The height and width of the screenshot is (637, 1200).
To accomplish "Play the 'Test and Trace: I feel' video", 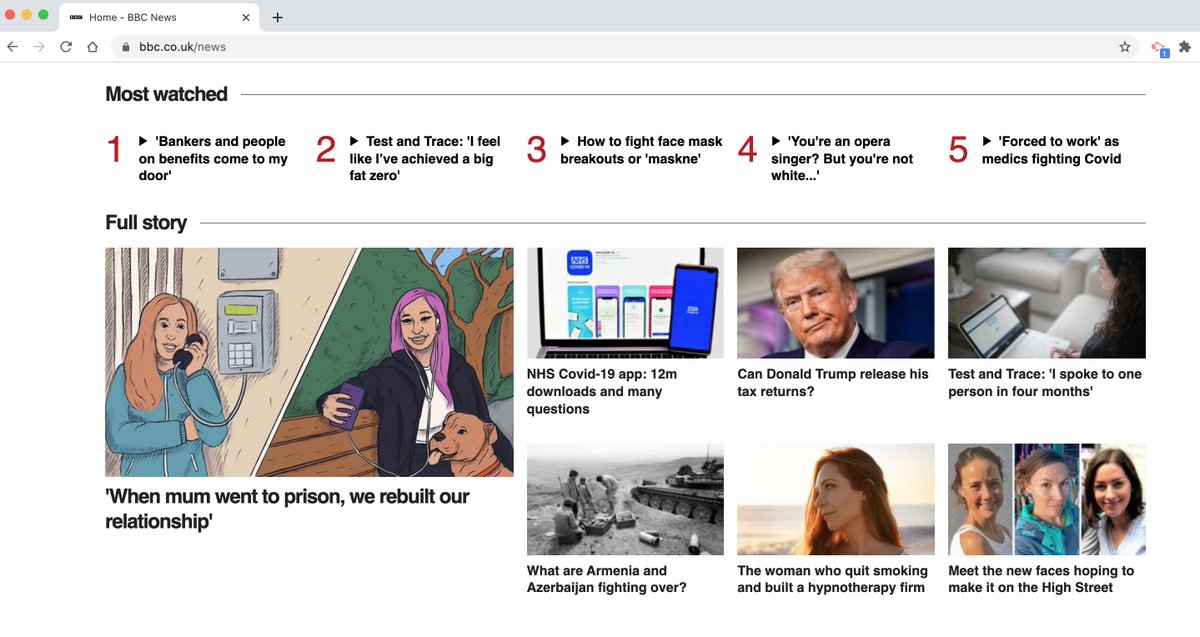I will click(x=354, y=141).
